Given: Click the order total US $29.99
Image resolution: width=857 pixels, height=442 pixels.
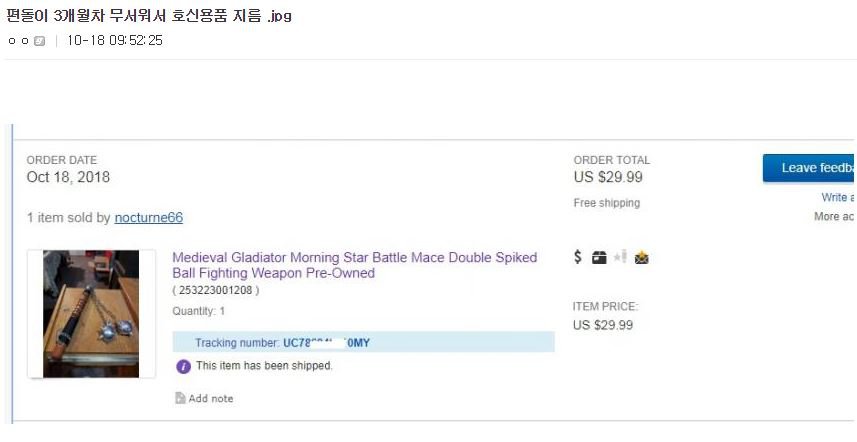Looking at the screenshot, I should 608,177.
